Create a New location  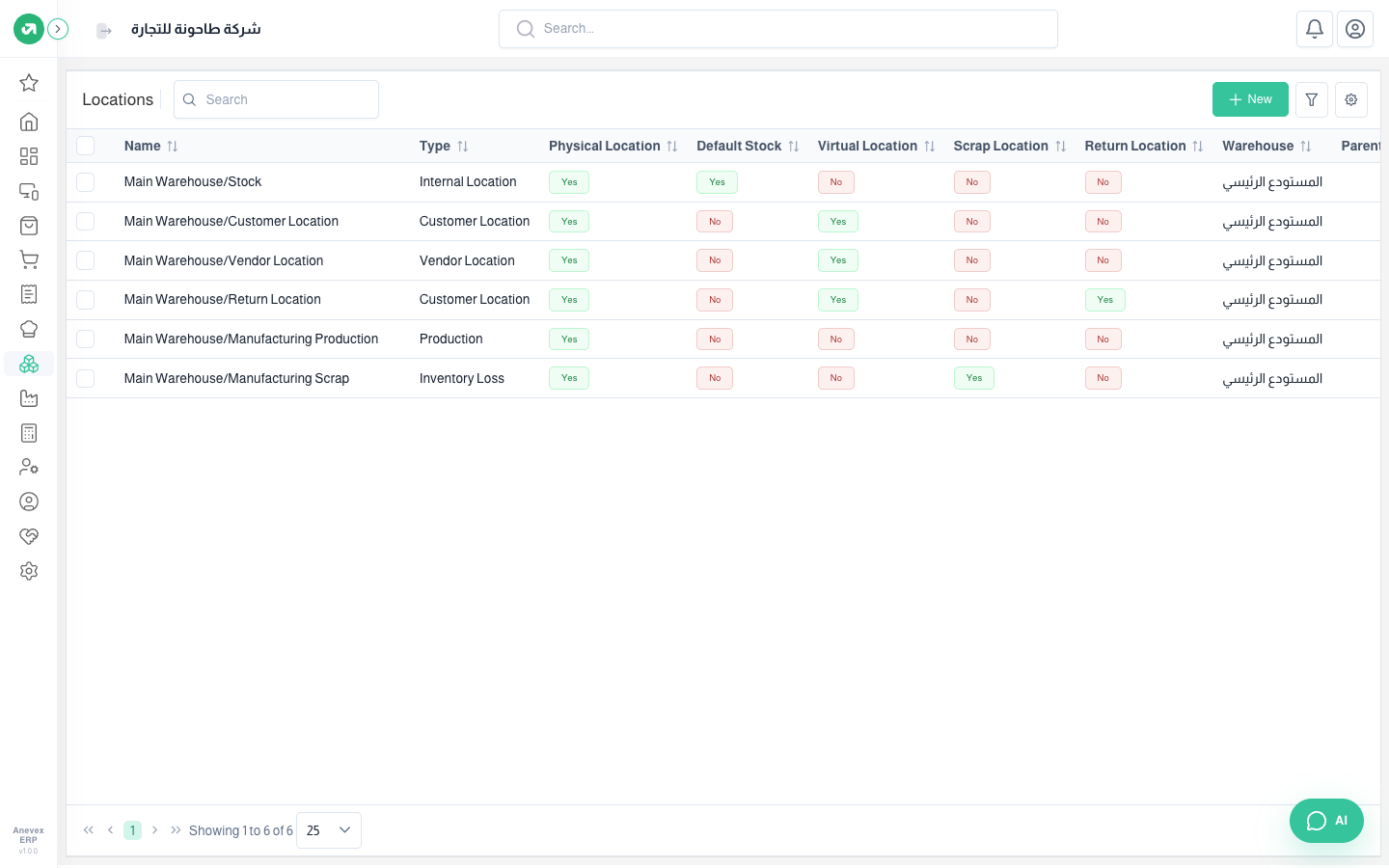[1250, 99]
